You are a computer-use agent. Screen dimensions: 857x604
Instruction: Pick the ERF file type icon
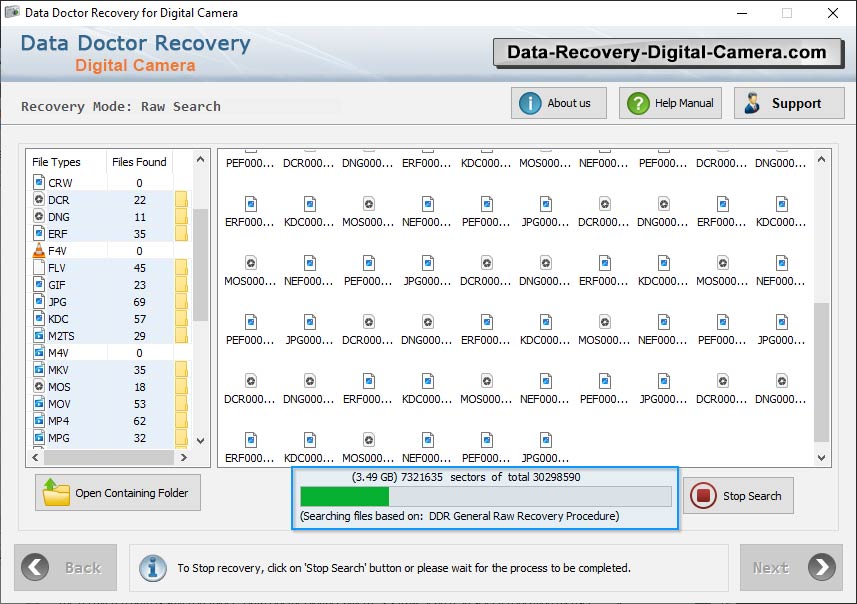click(x=39, y=233)
